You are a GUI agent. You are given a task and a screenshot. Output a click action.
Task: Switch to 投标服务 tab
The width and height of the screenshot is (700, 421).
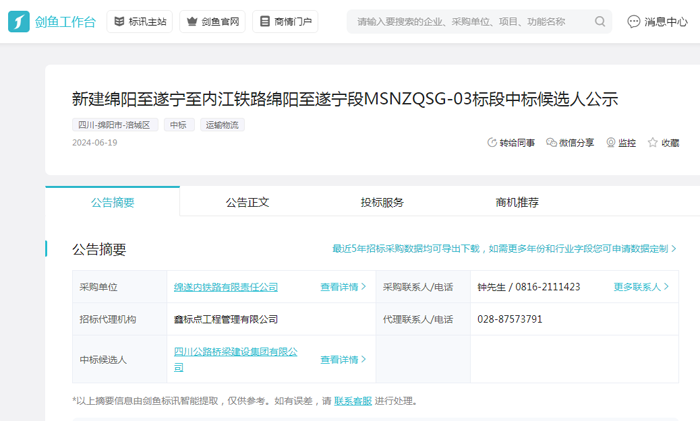click(382, 202)
